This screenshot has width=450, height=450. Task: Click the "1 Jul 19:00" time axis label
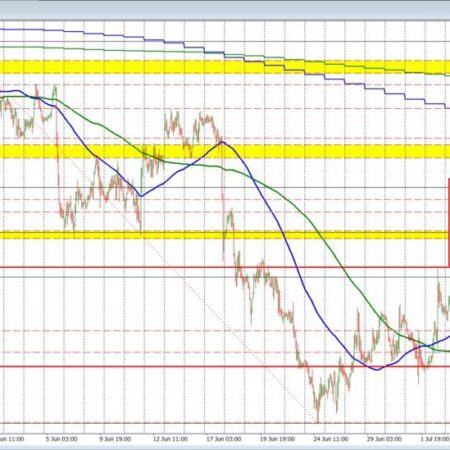click(435, 439)
